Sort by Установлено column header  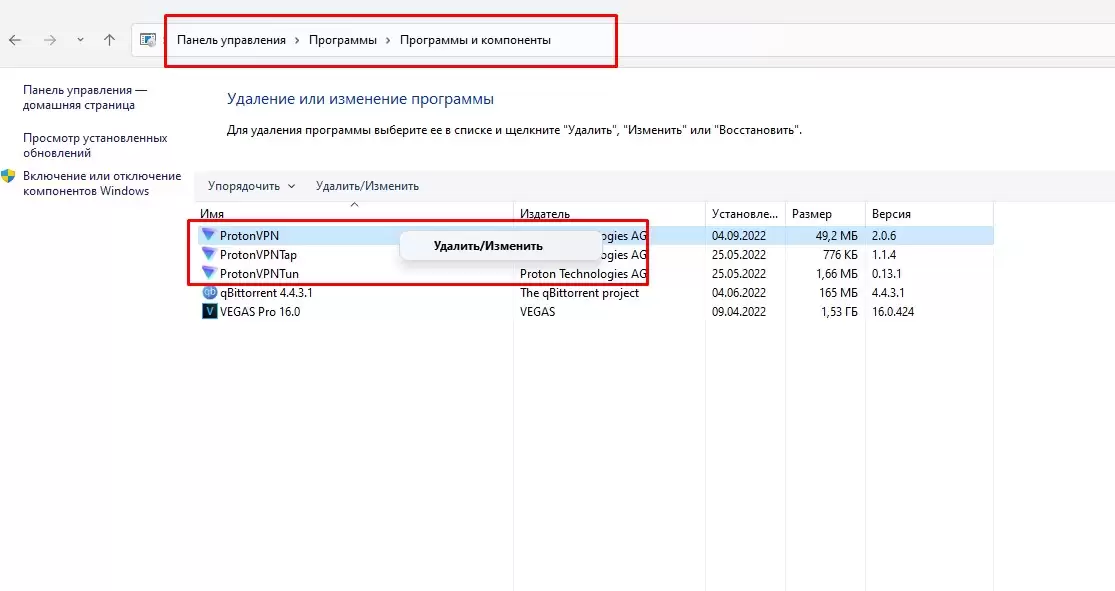point(745,214)
